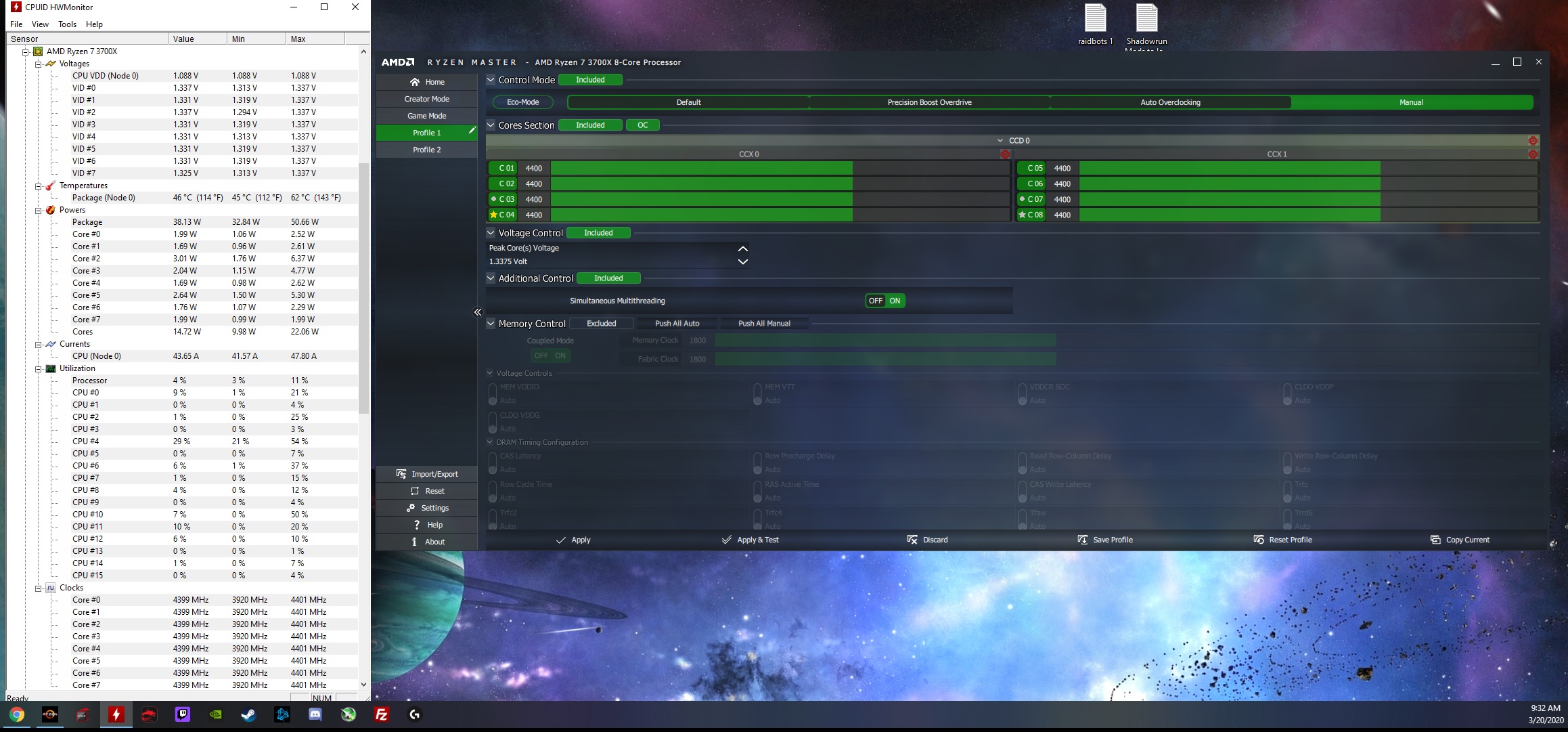Toggle Memory Control Excluded switch

pos(602,324)
